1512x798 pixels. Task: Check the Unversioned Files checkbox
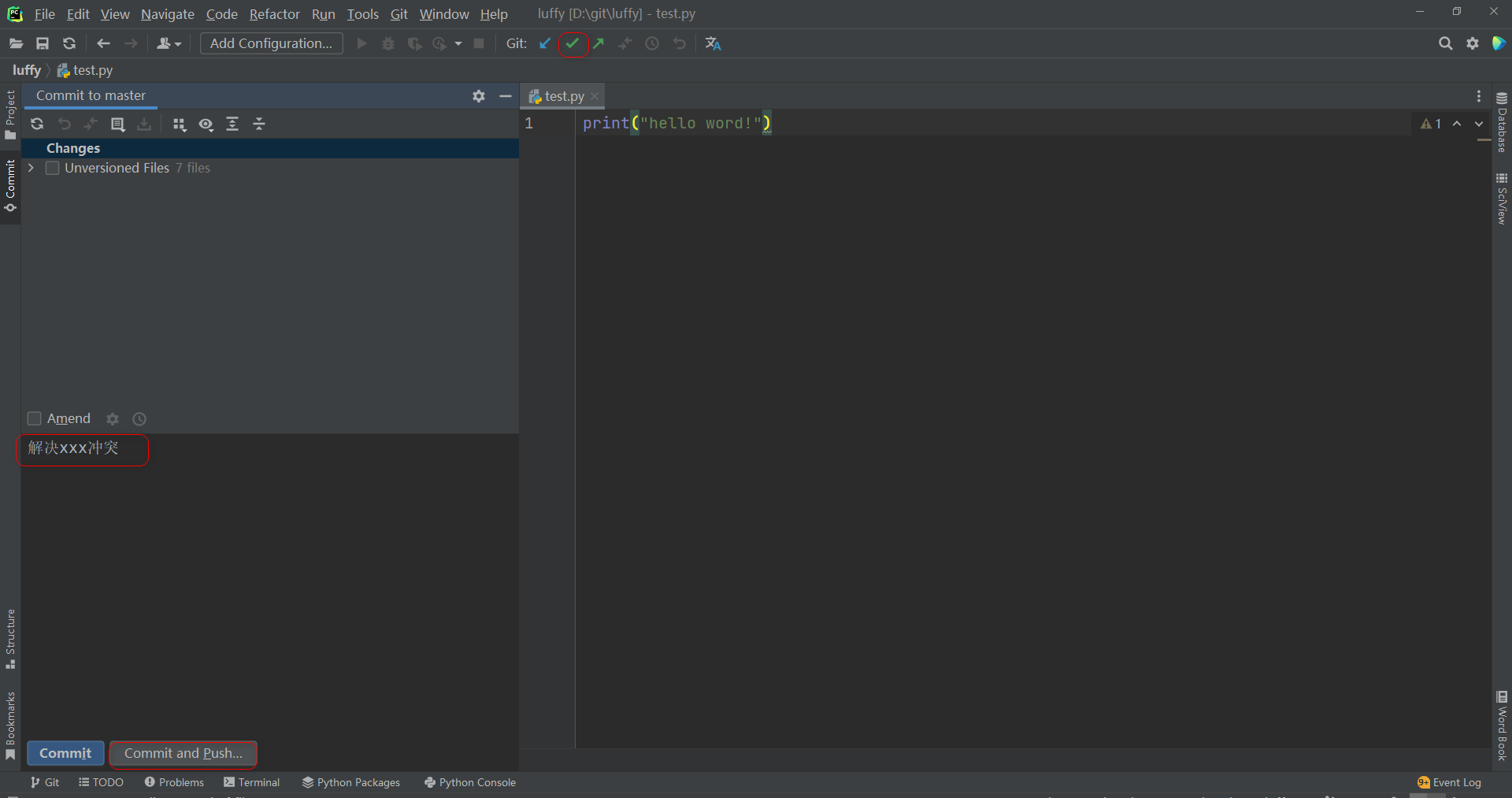(53, 168)
